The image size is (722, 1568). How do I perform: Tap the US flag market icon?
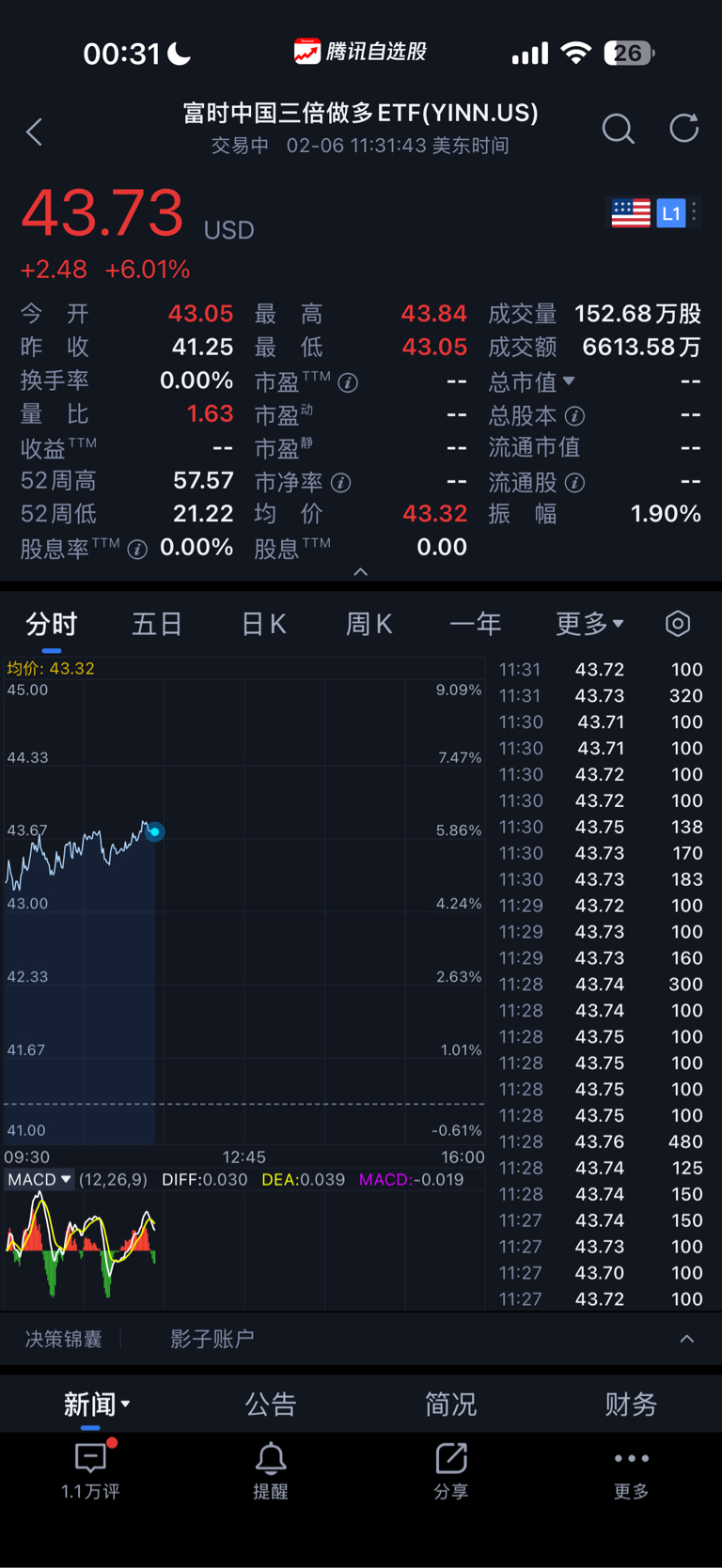630,213
